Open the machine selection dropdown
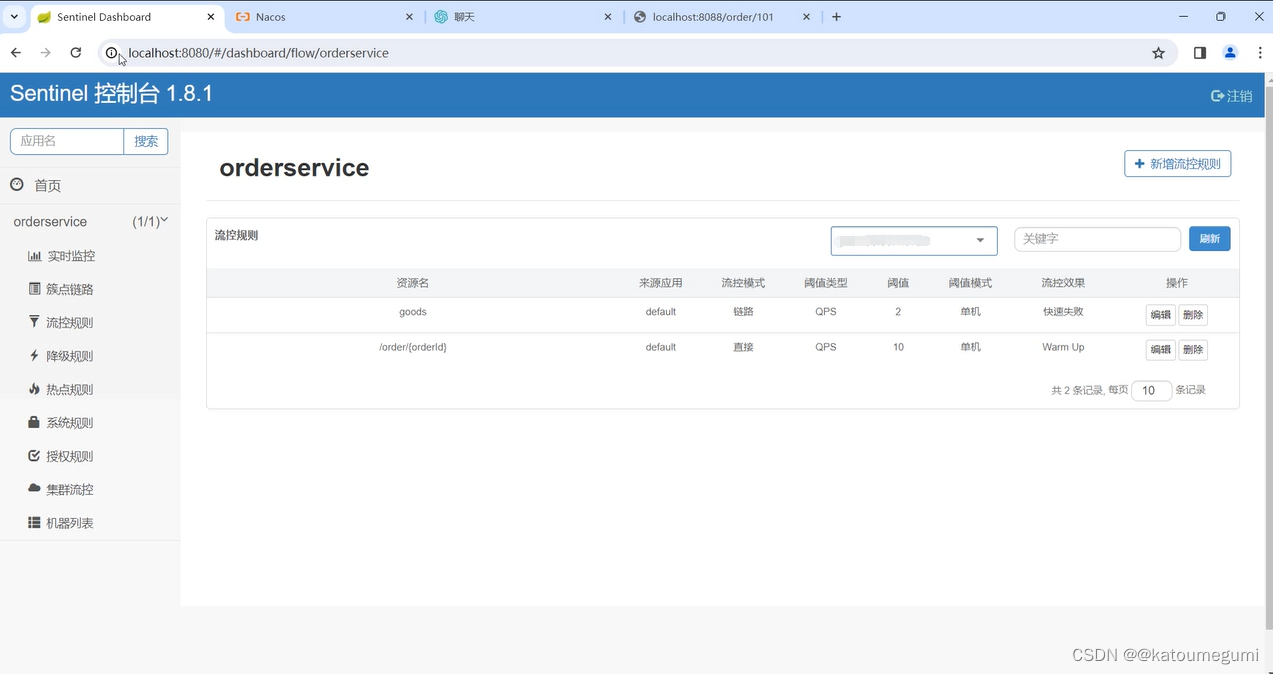This screenshot has width=1273, height=674. tap(914, 240)
